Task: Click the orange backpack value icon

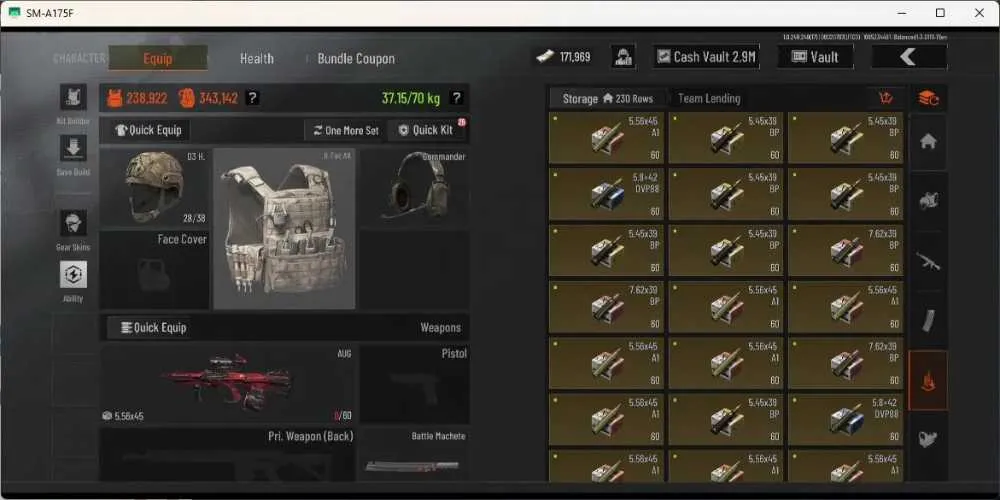Action: (x=186, y=98)
